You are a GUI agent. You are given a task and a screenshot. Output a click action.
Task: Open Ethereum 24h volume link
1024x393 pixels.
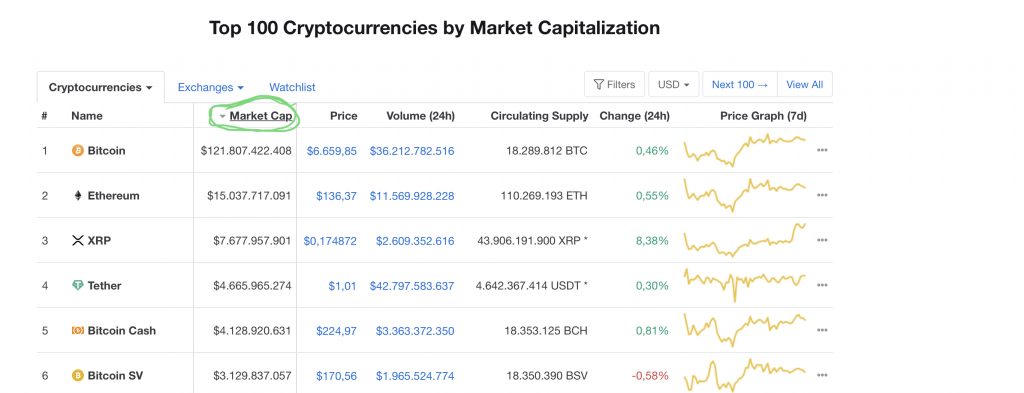tap(411, 196)
